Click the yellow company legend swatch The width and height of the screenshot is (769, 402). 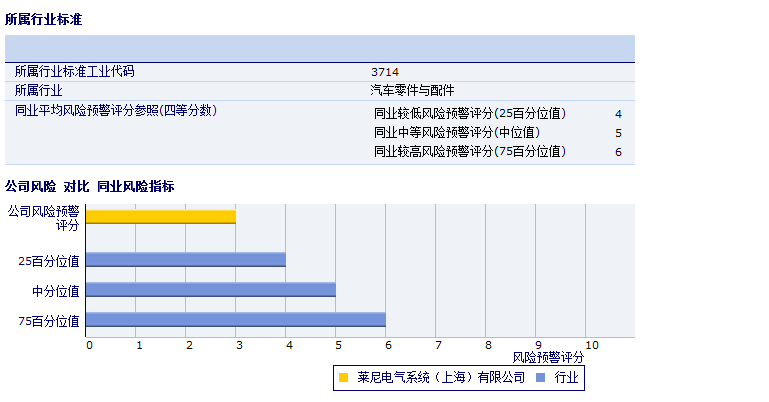344,378
